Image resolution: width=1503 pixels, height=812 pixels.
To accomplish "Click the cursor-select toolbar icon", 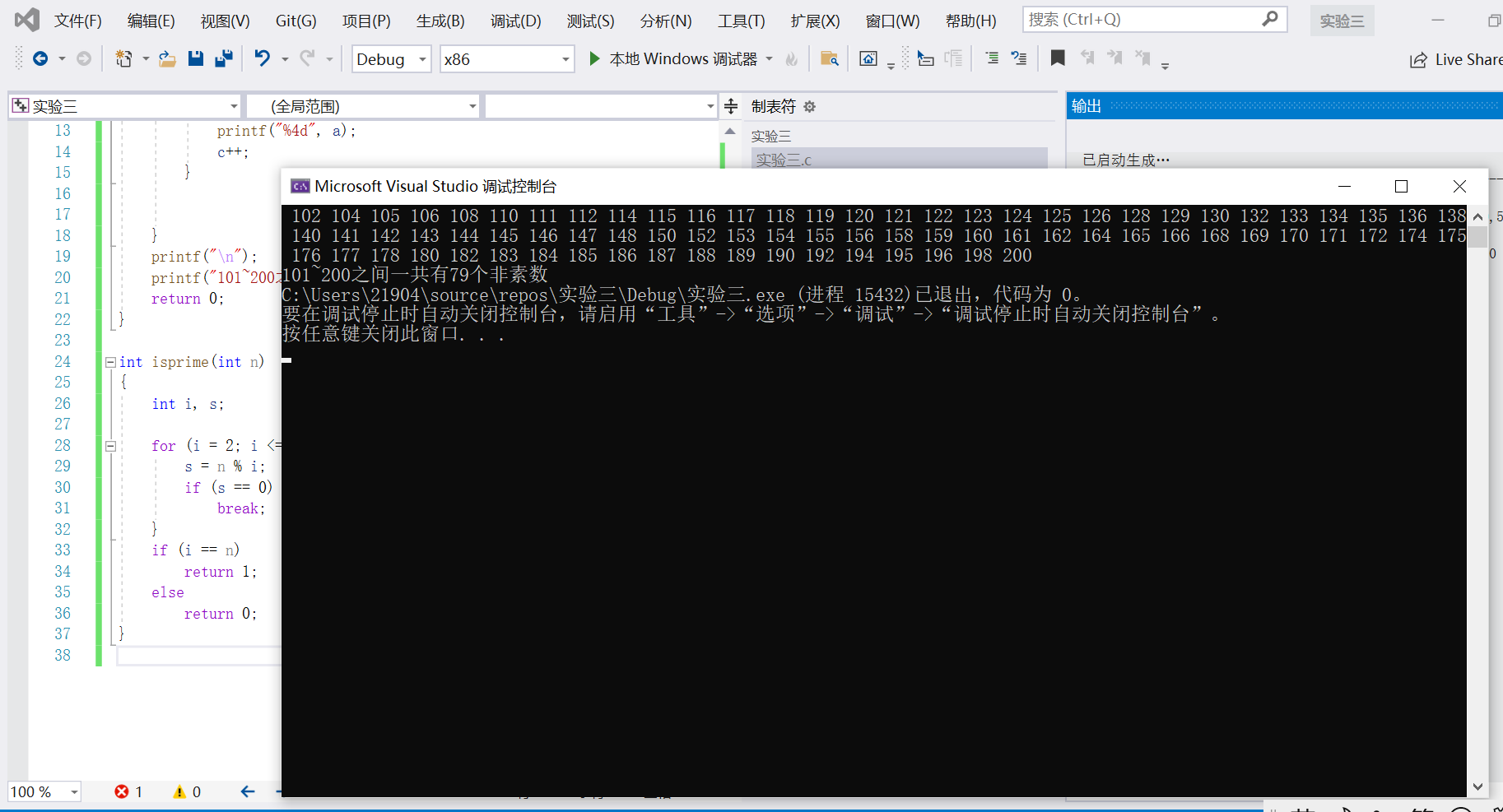I will [926, 58].
